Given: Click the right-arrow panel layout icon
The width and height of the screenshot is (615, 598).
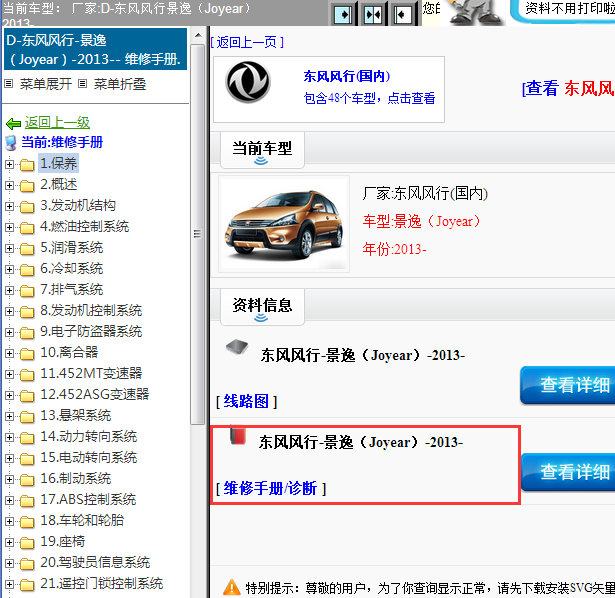Looking at the screenshot, I should click(344, 15).
